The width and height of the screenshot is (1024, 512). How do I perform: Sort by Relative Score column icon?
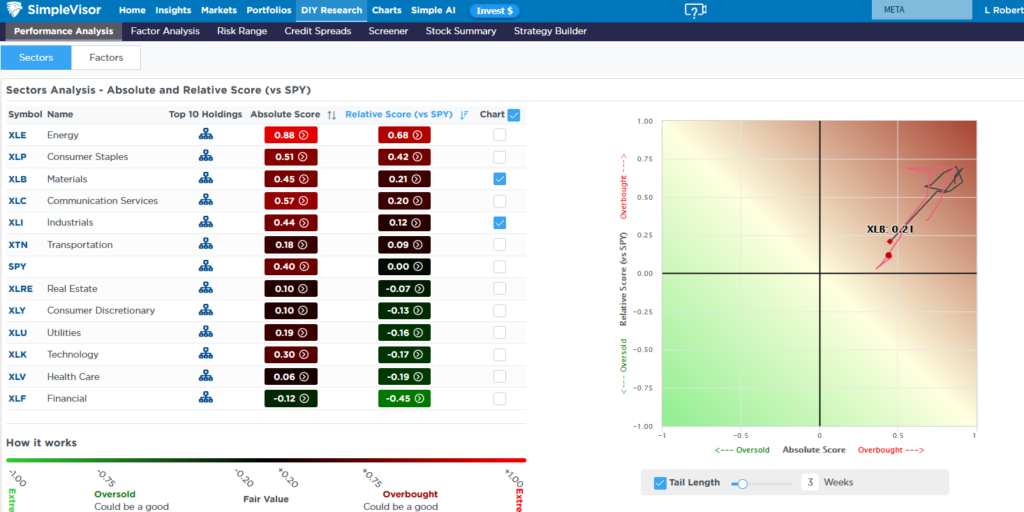(464, 115)
